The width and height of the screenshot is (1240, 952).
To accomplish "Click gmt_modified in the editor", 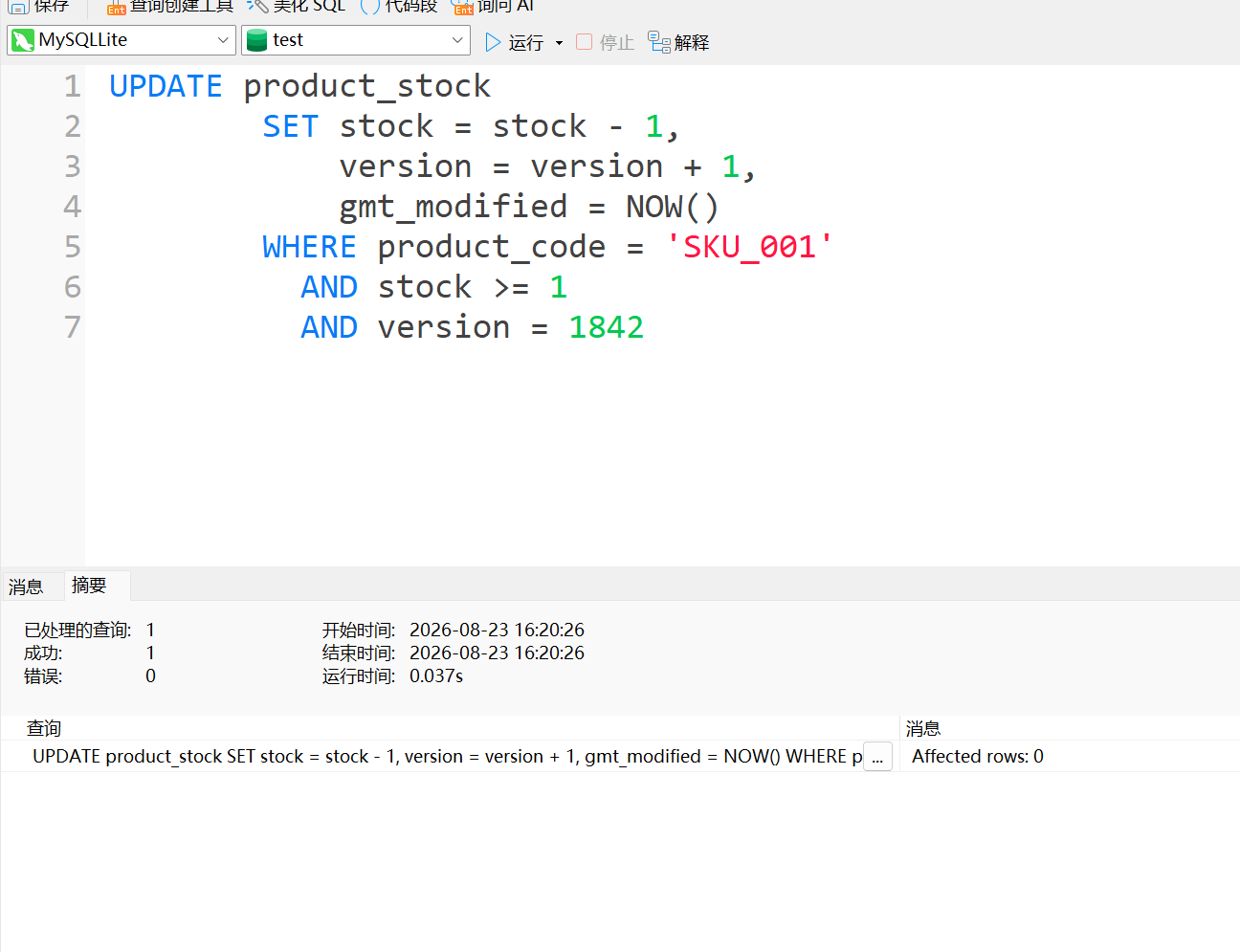I will 454,207.
